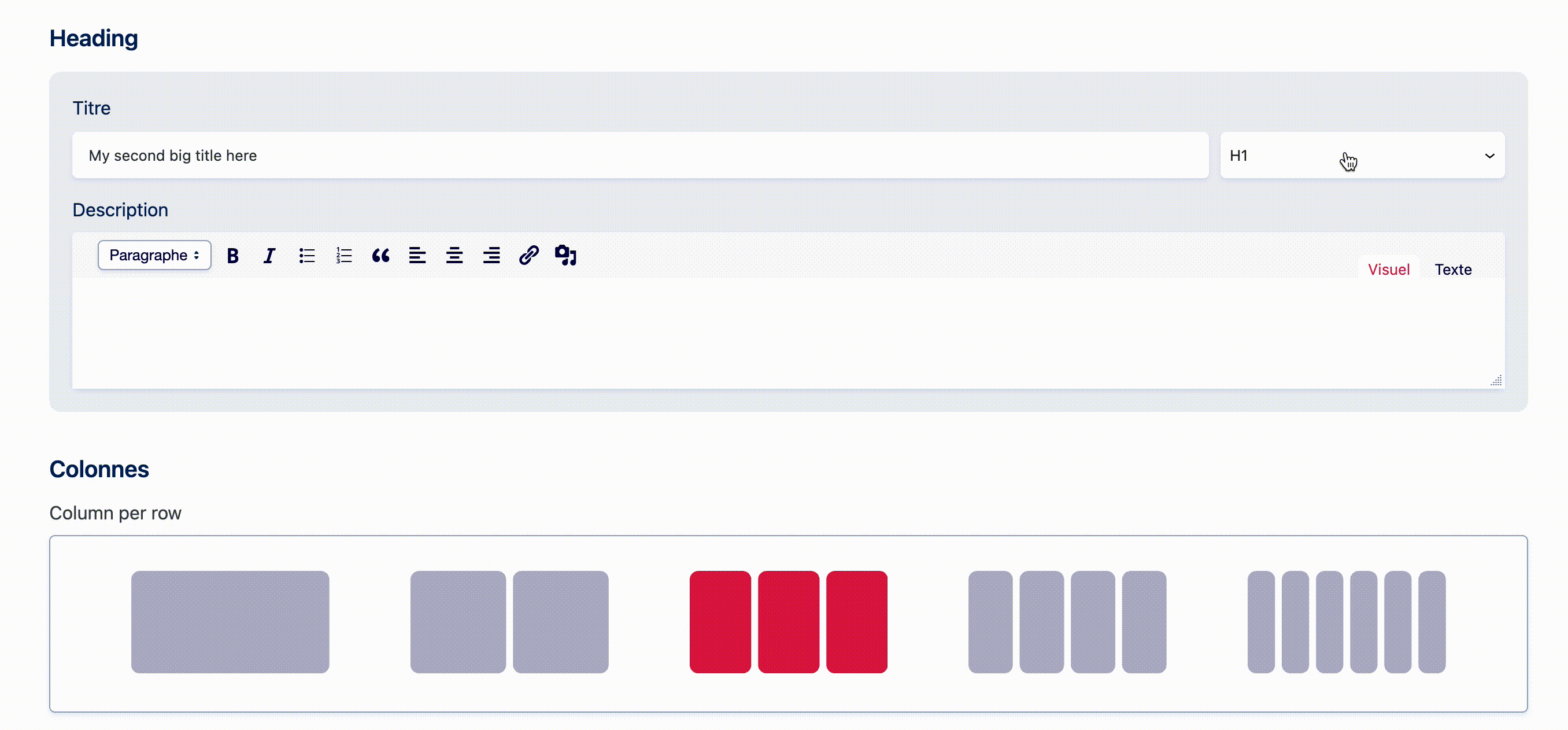The width and height of the screenshot is (1568, 730).
Task: Switch to the Visuel editor tab
Action: (1388, 269)
